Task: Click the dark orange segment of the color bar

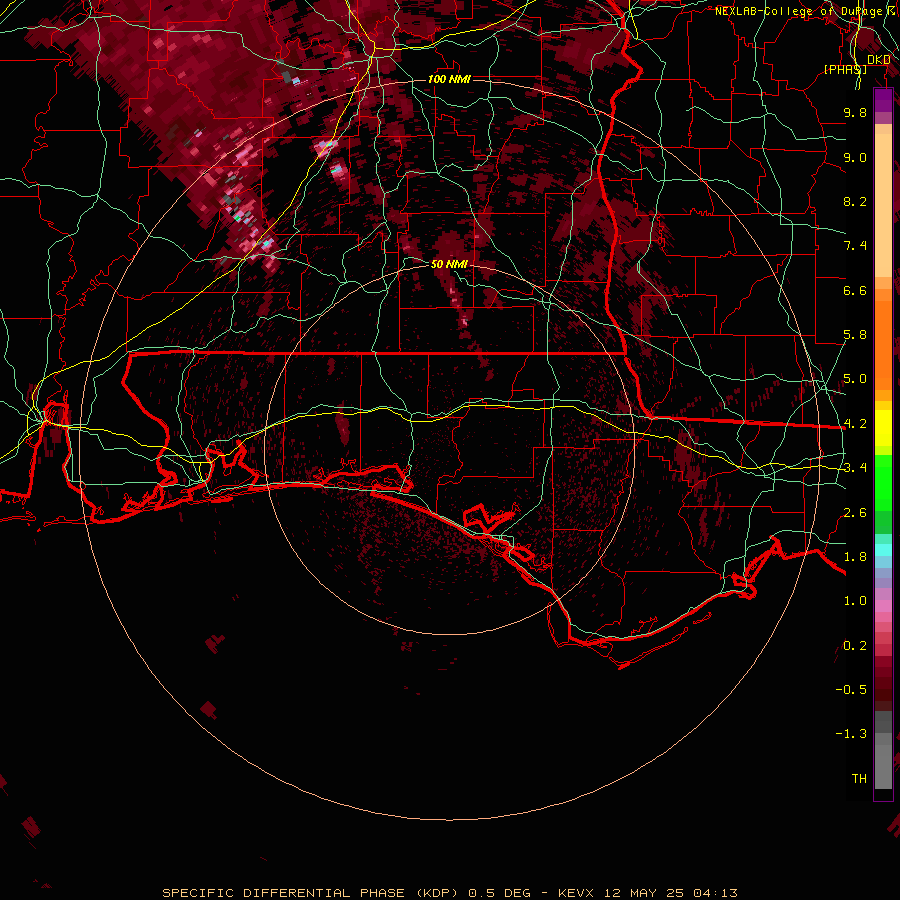Action: click(883, 344)
